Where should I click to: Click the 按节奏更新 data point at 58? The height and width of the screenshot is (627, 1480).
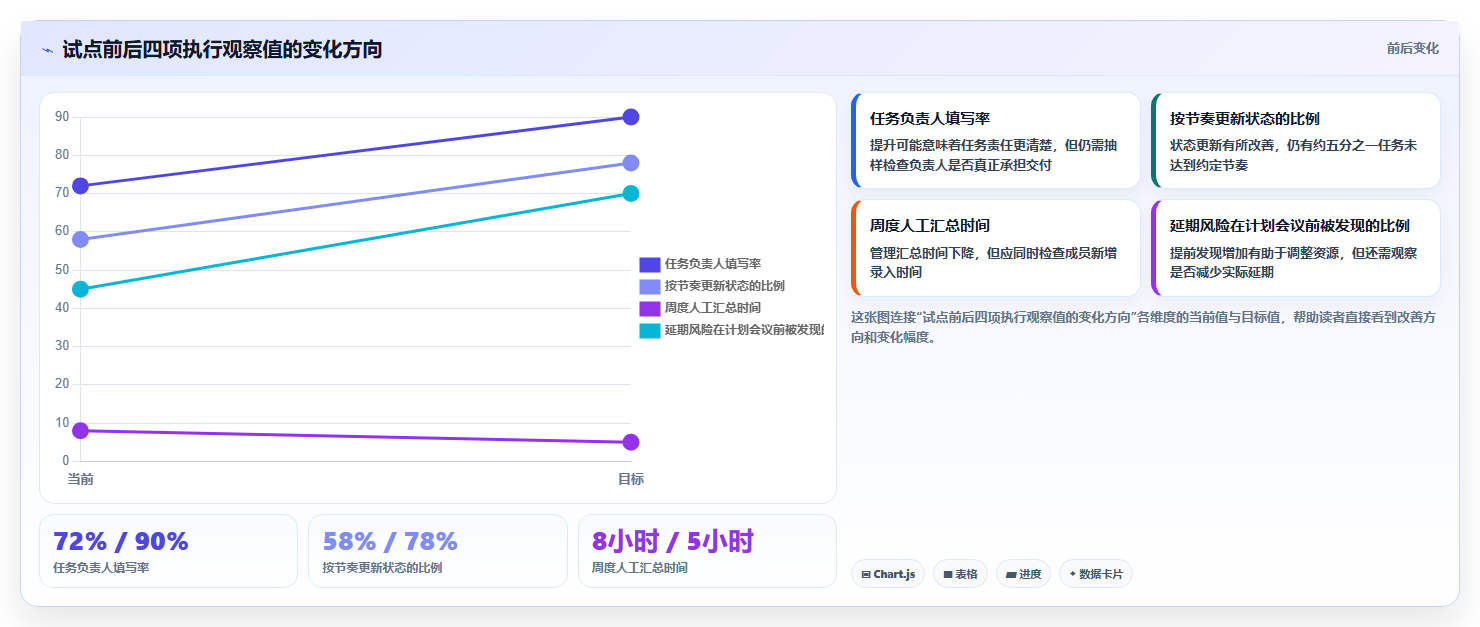(80, 239)
